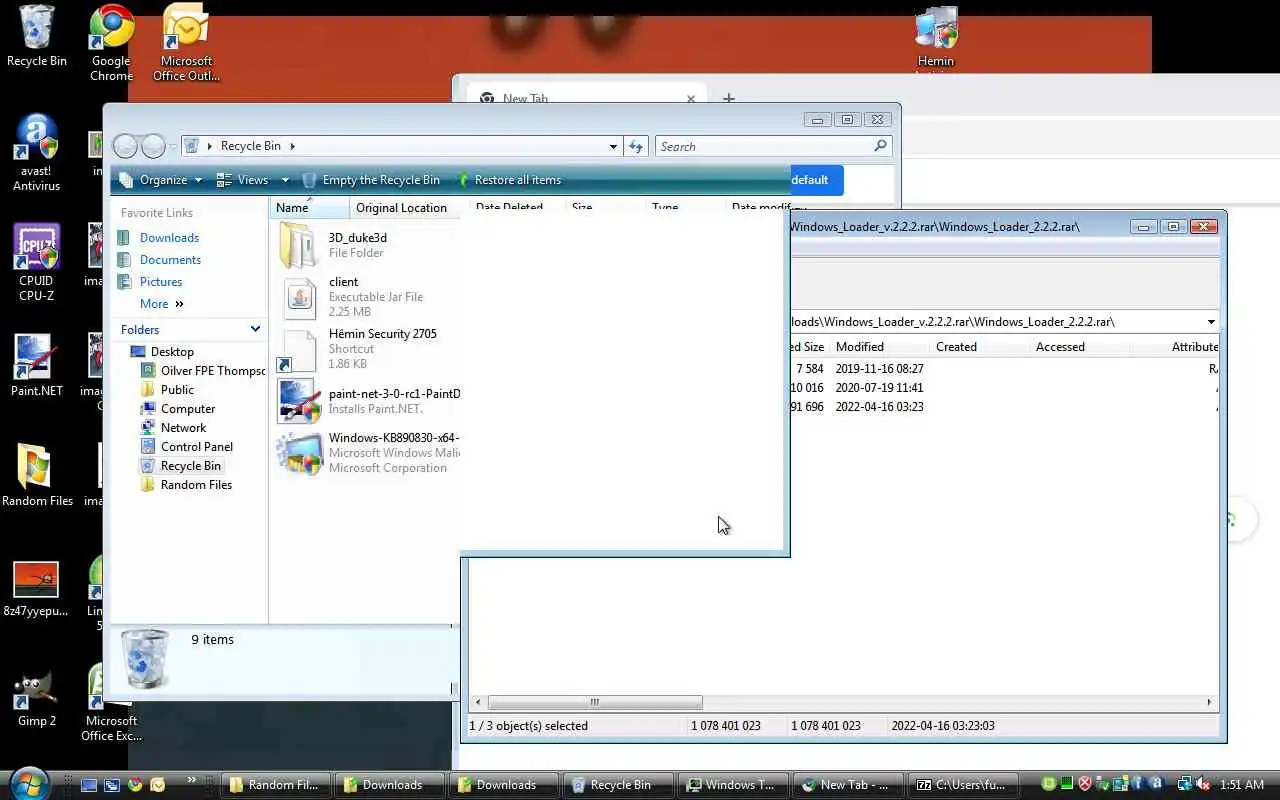
Task: Click the network icon in the system tray
Action: (x=1184, y=785)
